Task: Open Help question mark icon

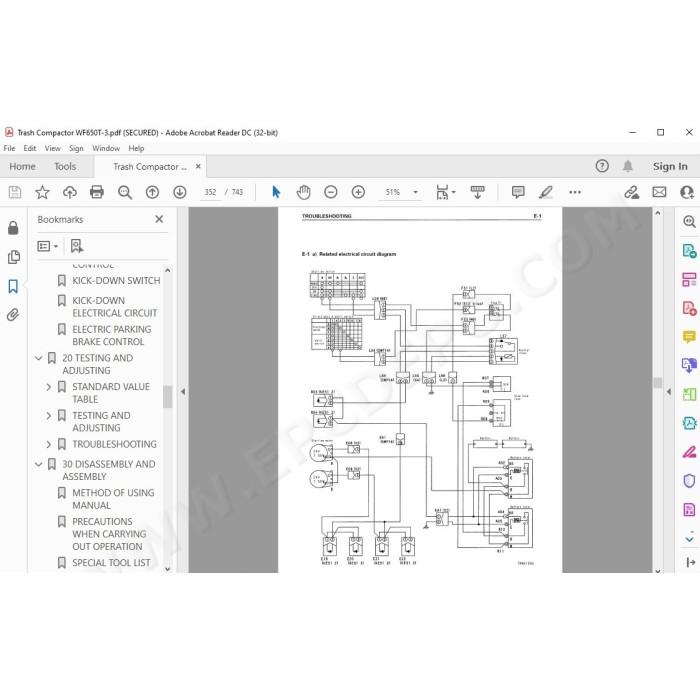Action: coord(602,166)
